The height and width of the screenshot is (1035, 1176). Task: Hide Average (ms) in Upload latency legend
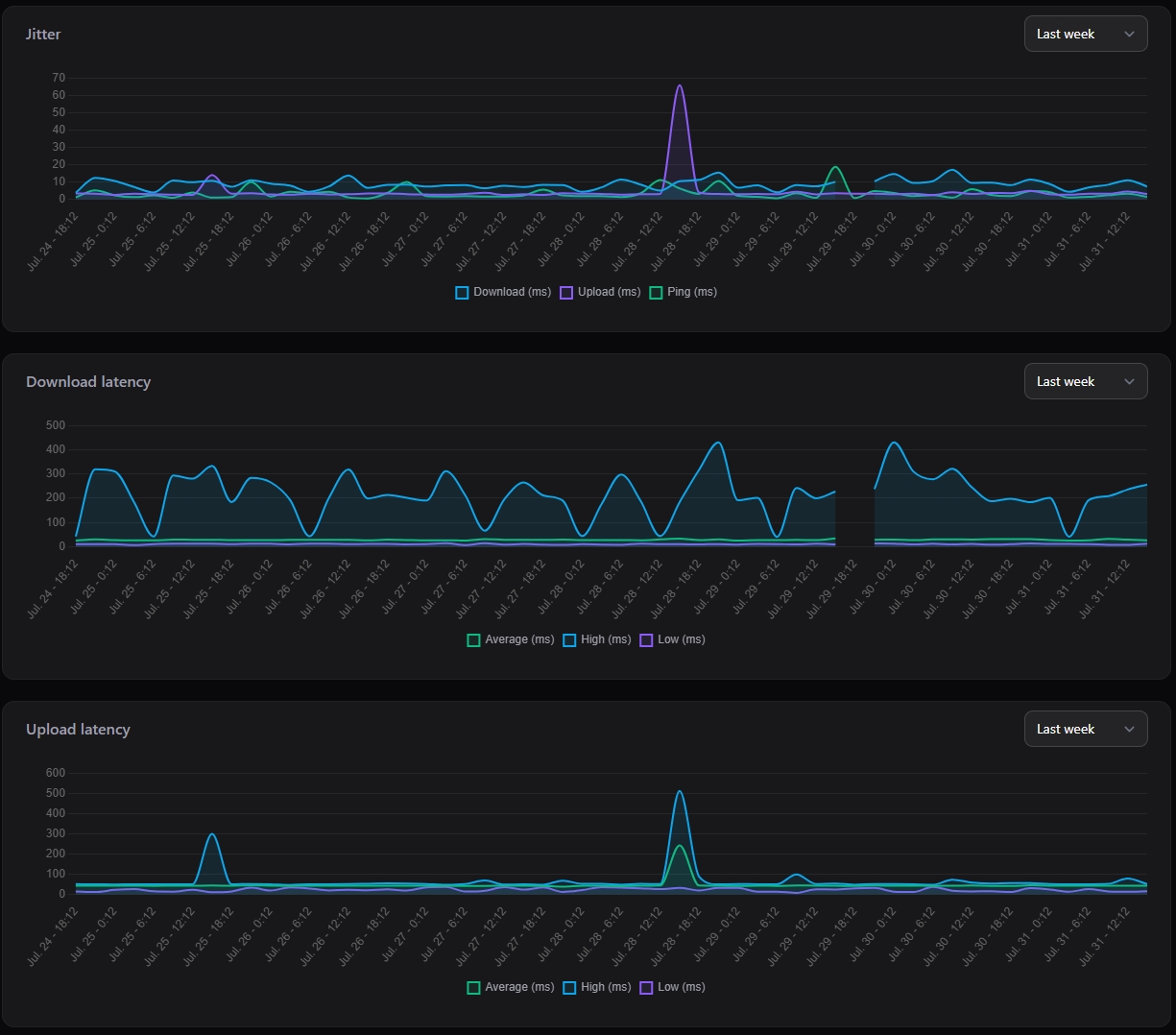(510, 987)
